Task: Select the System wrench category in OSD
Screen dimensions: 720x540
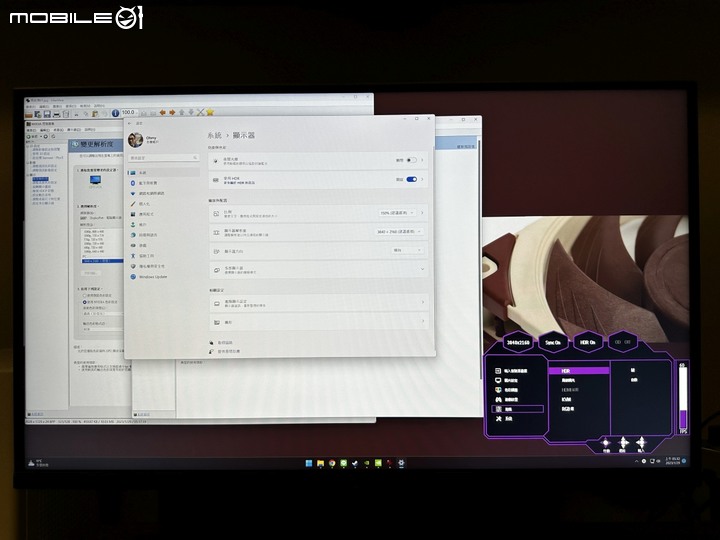Action: (x=504, y=419)
